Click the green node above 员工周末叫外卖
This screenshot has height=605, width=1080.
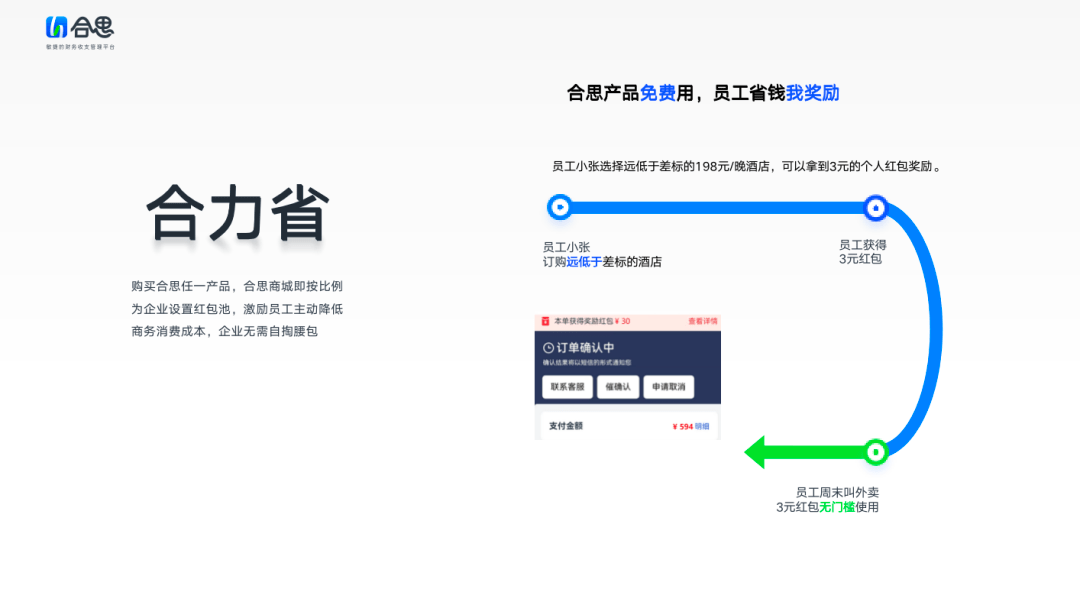pyautogui.click(x=876, y=452)
